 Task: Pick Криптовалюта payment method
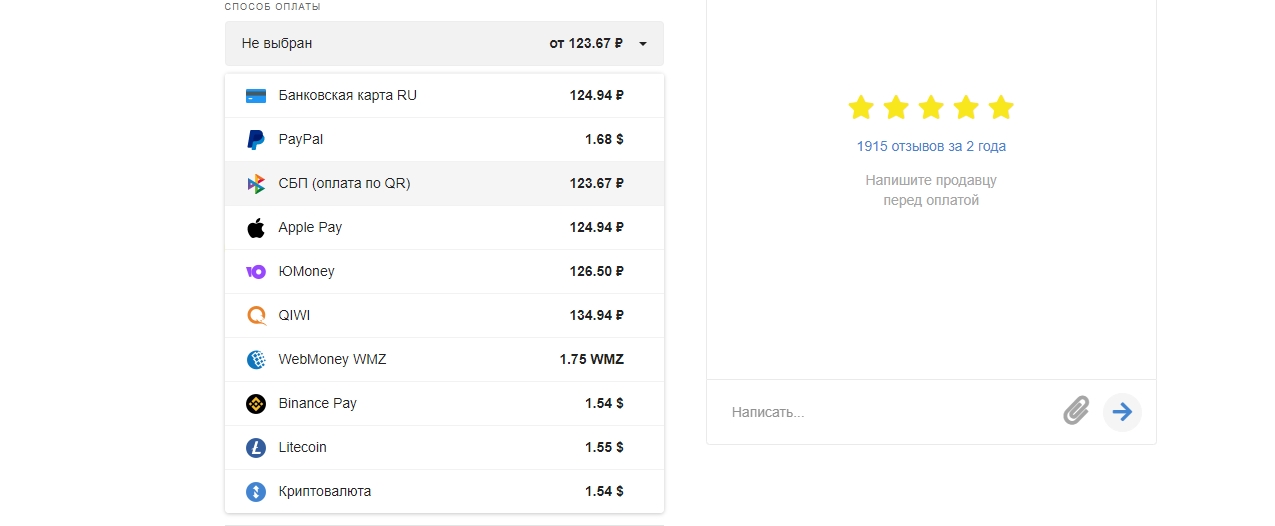pos(444,492)
